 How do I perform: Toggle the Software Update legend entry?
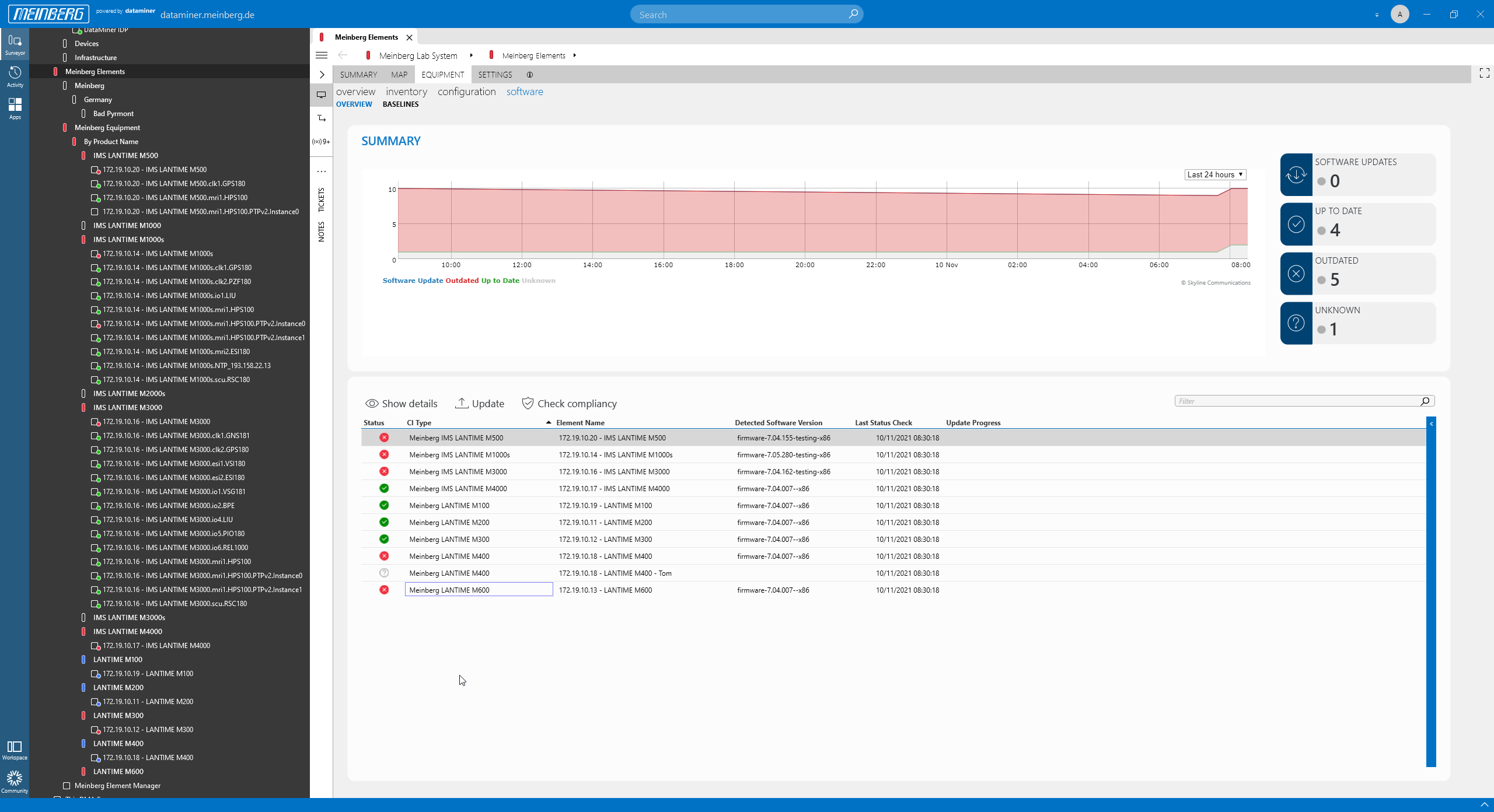tap(413, 281)
